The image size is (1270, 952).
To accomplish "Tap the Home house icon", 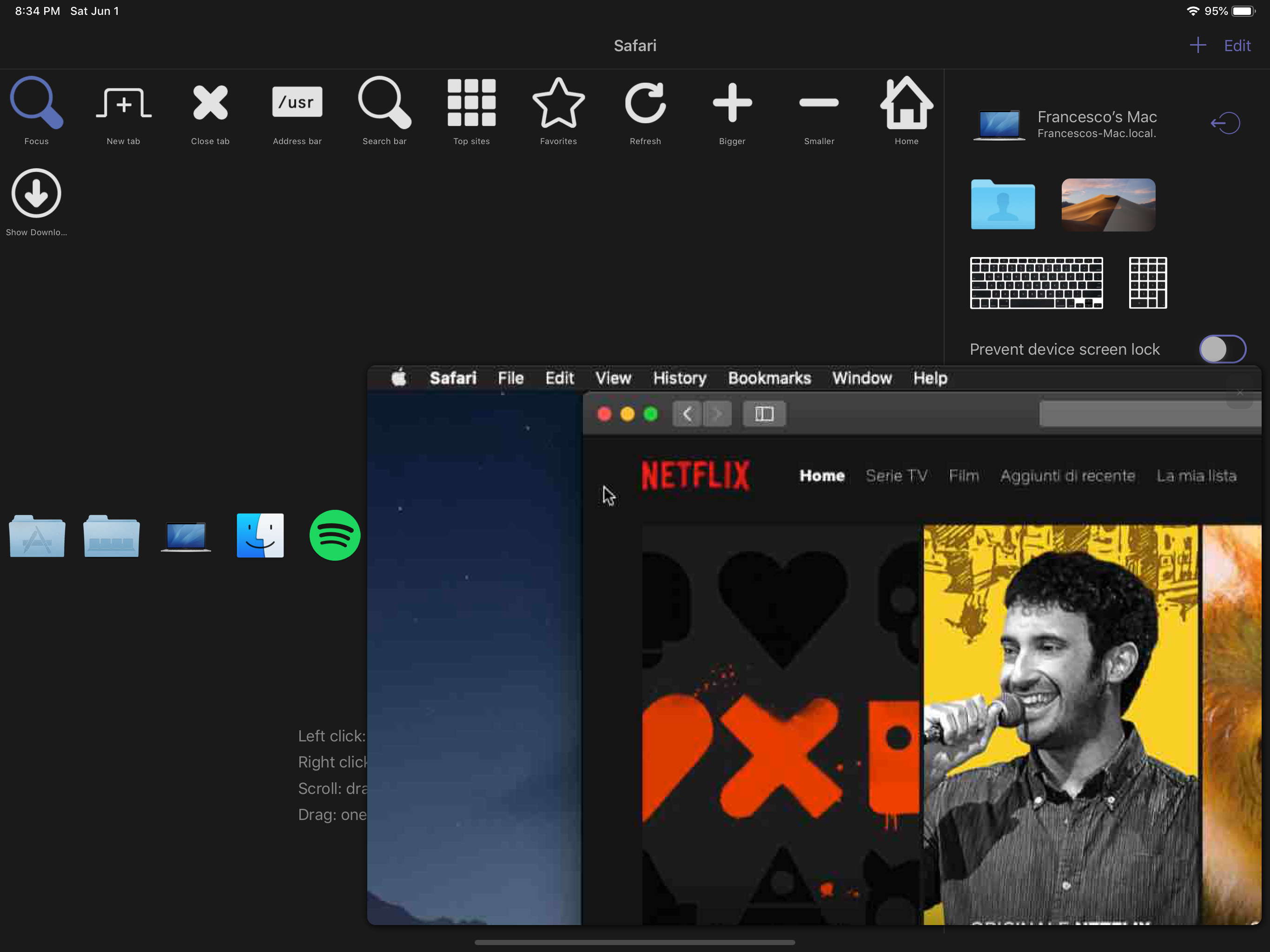I will click(906, 103).
